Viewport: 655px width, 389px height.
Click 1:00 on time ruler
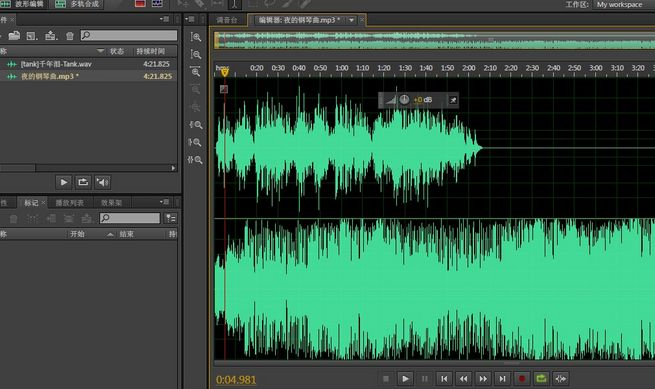coord(342,68)
